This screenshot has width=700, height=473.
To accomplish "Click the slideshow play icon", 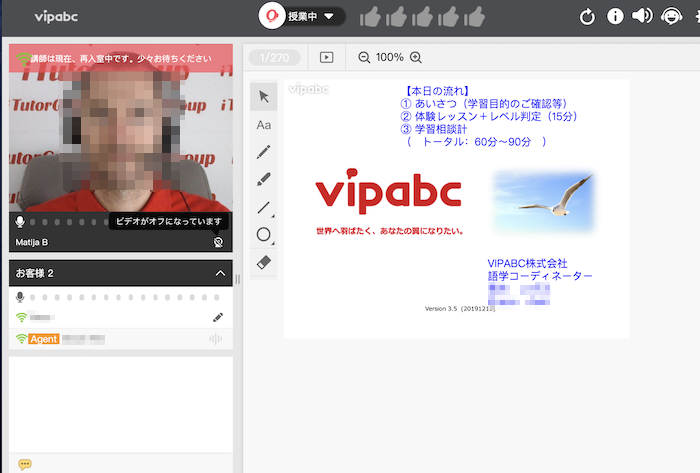I will [326, 58].
